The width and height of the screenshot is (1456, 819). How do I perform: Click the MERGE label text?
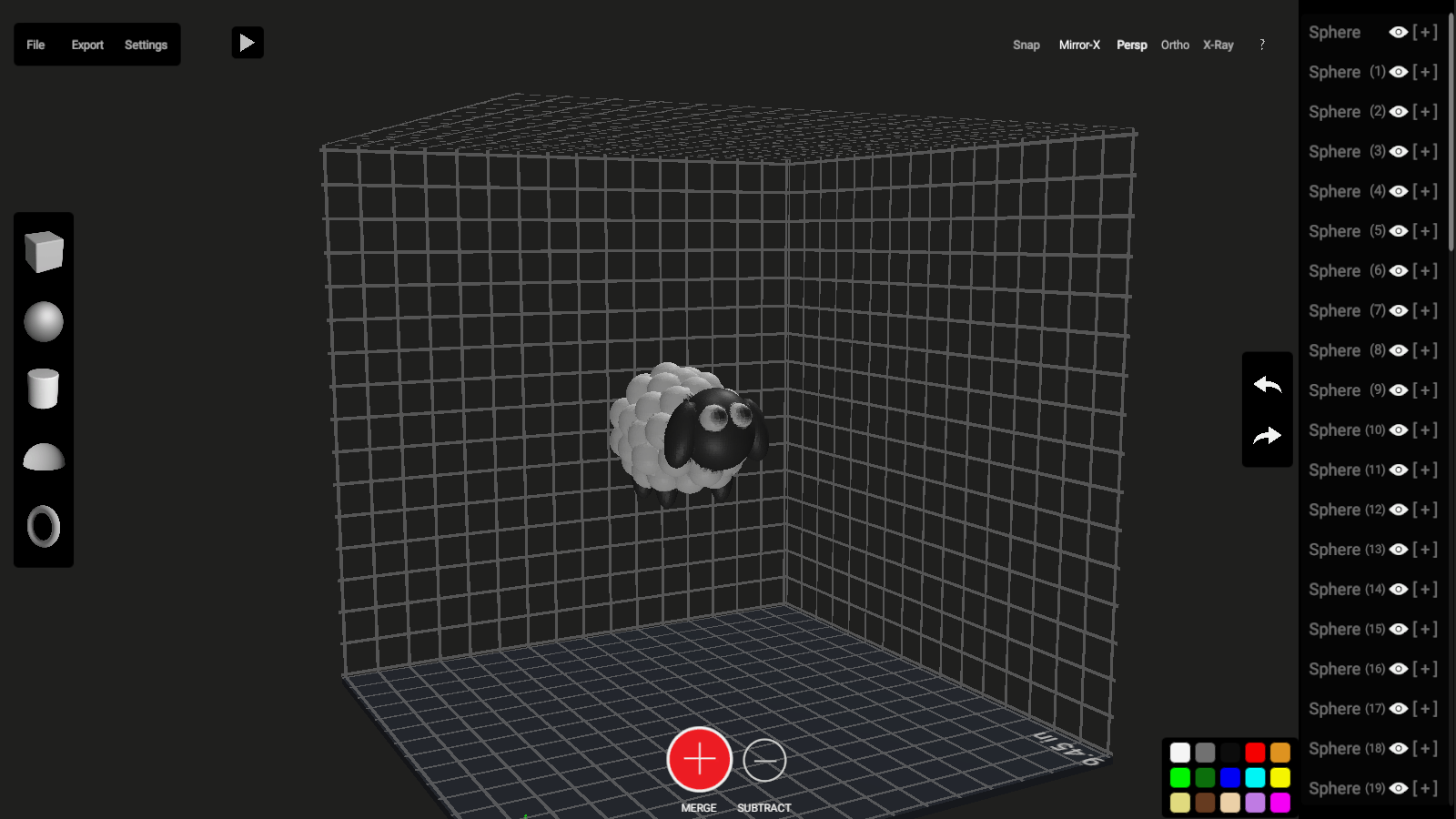[x=699, y=808]
